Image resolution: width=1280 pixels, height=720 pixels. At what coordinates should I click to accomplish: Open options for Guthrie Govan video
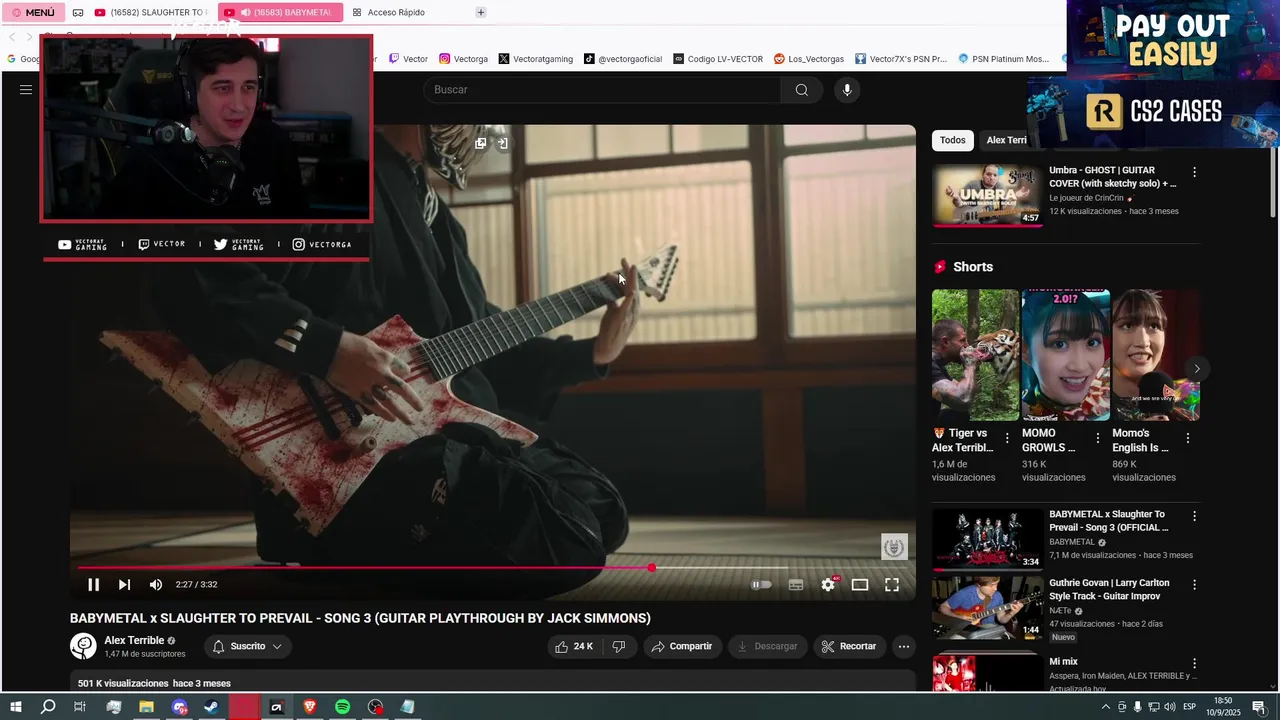(x=1194, y=584)
